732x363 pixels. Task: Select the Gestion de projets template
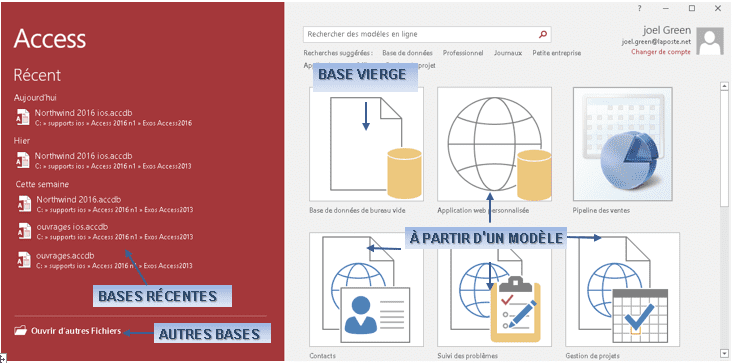[x=623, y=289]
